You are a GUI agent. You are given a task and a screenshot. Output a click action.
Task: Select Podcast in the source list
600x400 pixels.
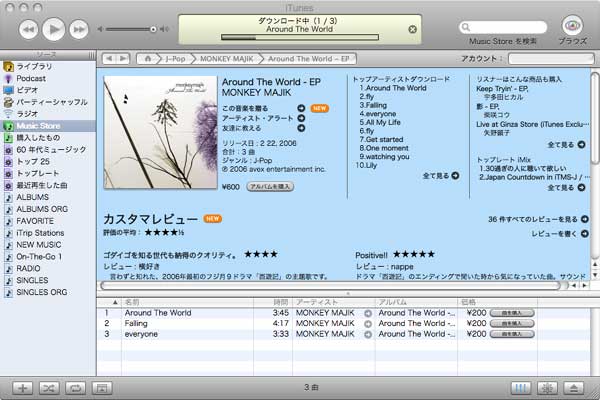point(48,78)
